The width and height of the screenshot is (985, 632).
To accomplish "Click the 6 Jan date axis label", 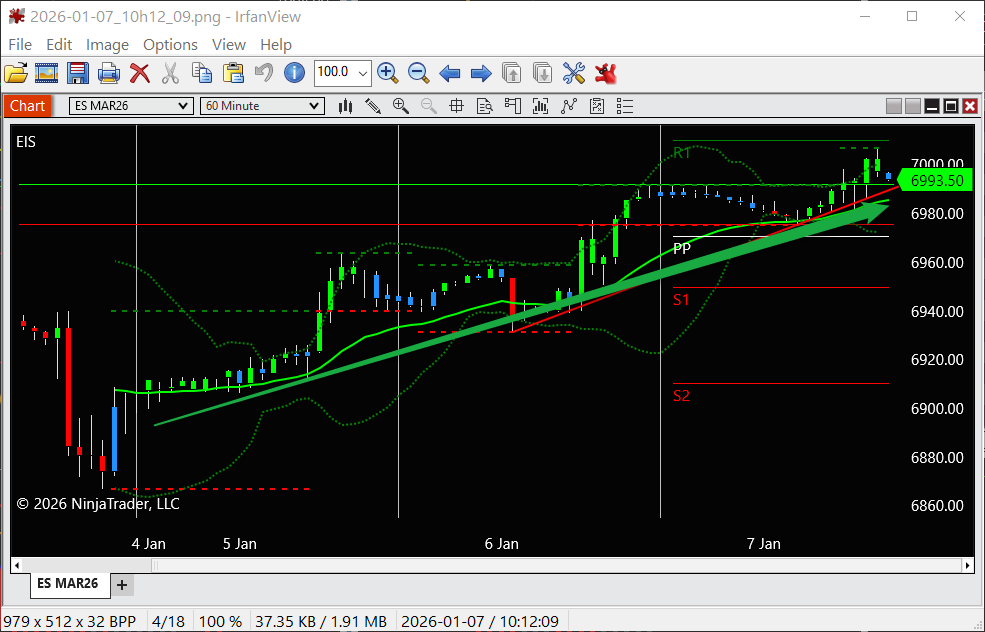I will (x=501, y=543).
